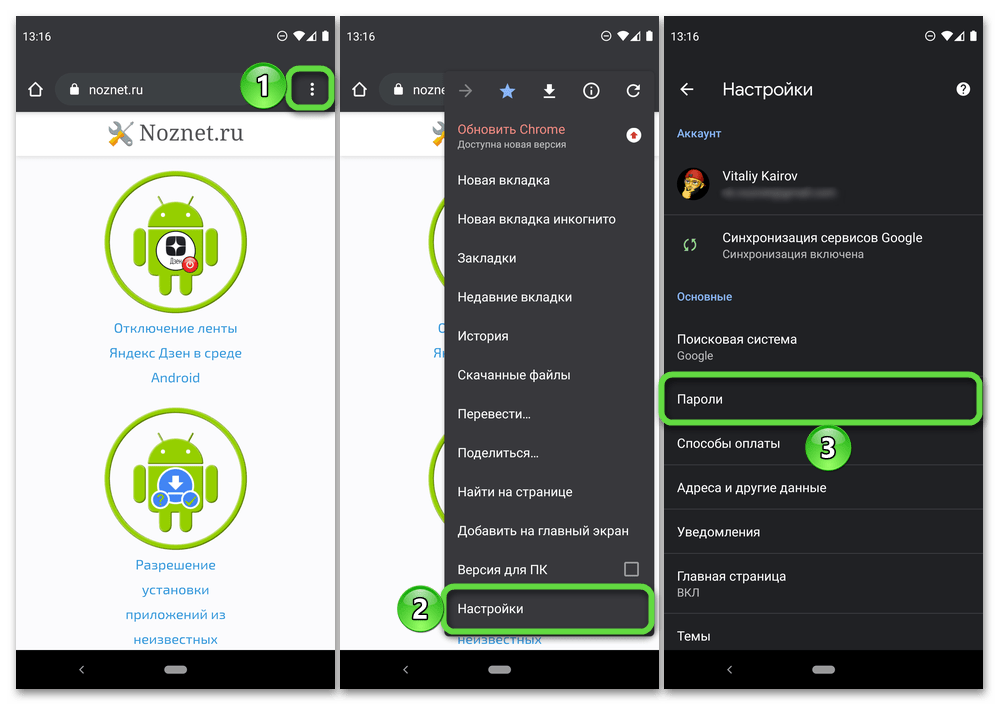Tick the Версия для ПК checkbox
The height and width of the screenshot is (705, 999).
631,569
